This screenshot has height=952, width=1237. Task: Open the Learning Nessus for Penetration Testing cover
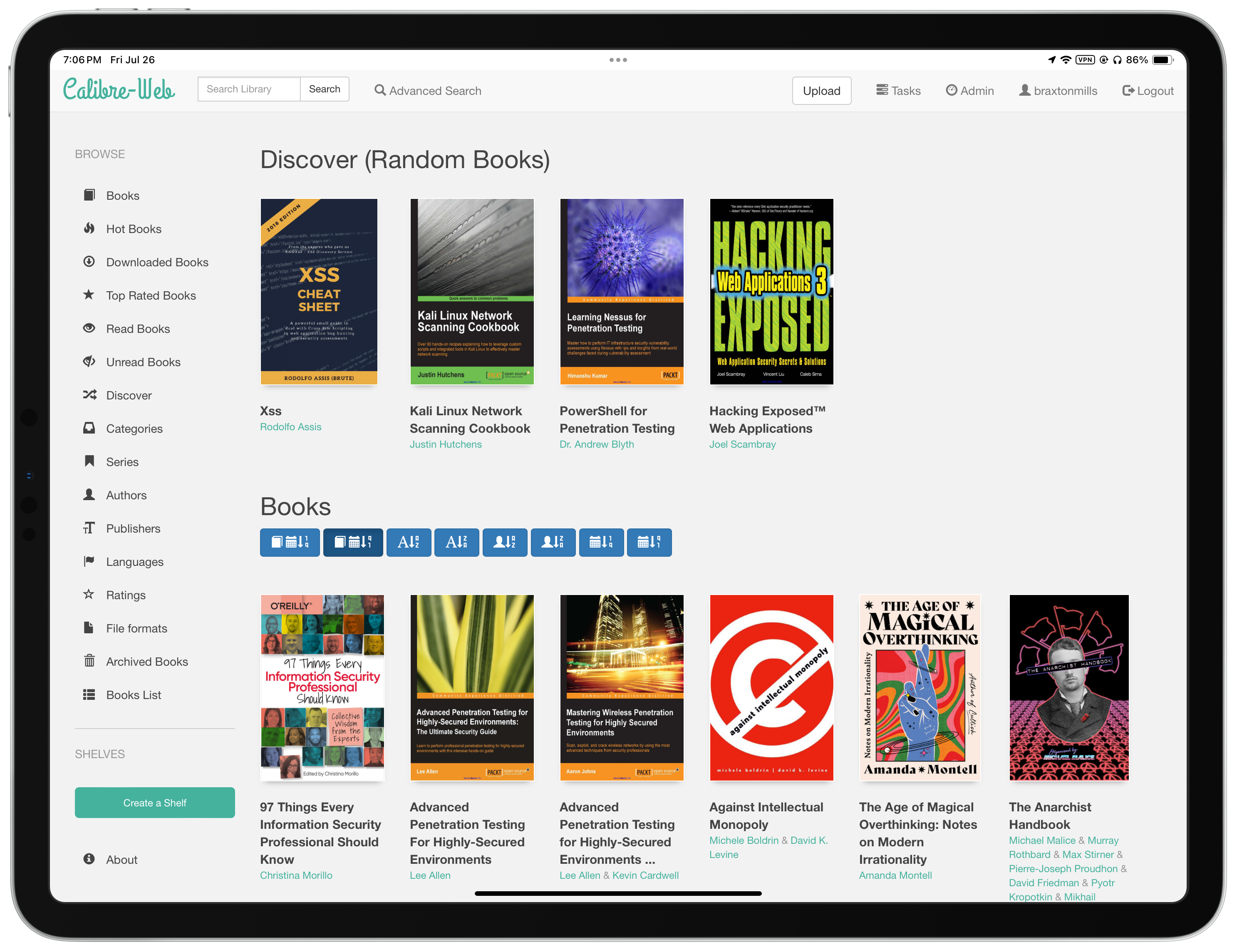click(x=621, y=291)
